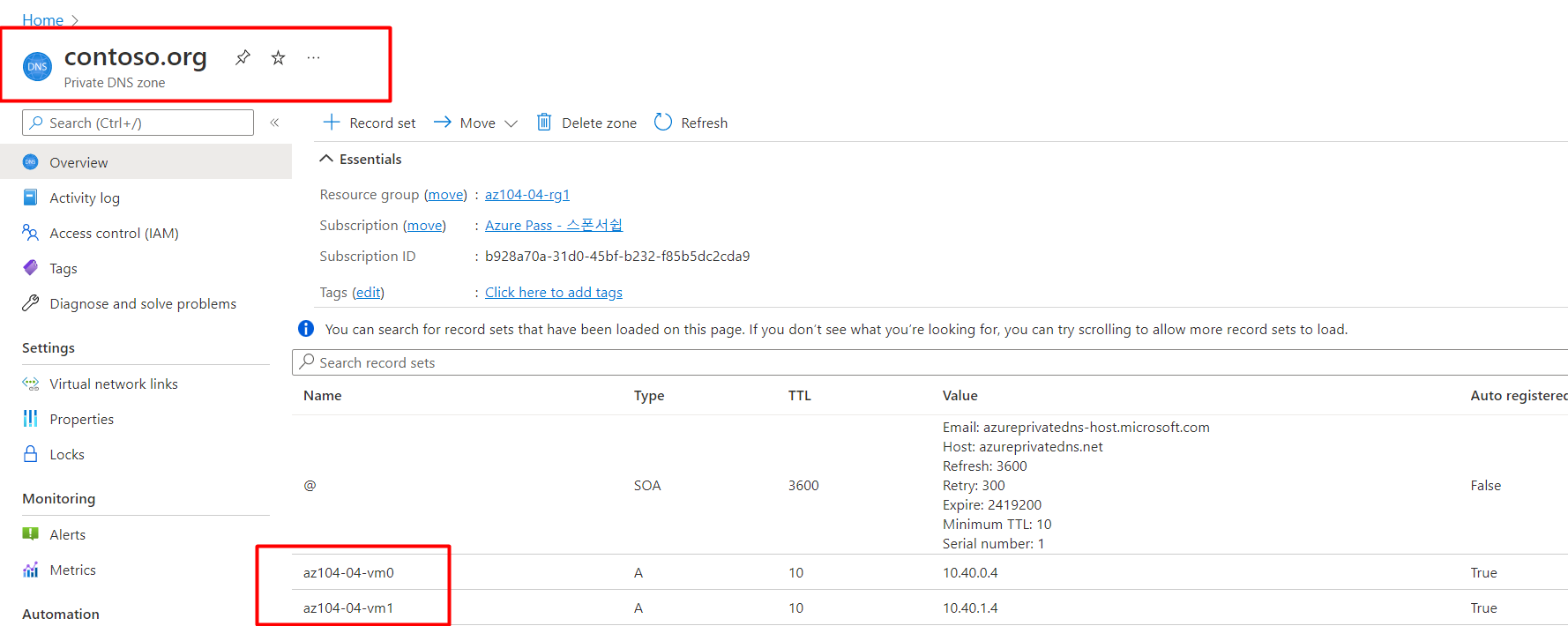Open the Move dropdown menu
This screenshot has height=626, width=1568.
pos(475,123)
